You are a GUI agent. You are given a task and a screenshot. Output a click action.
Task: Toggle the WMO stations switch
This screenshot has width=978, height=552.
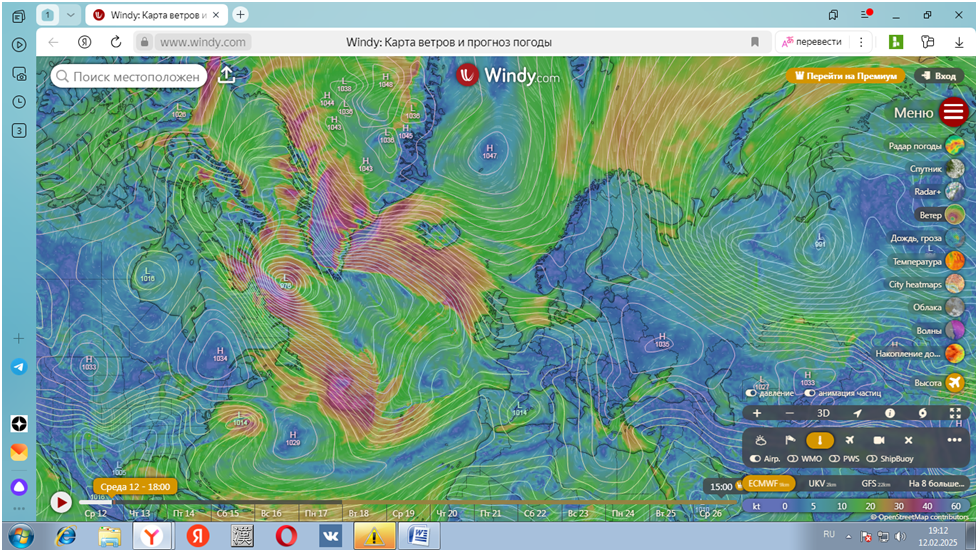(793, 458)
